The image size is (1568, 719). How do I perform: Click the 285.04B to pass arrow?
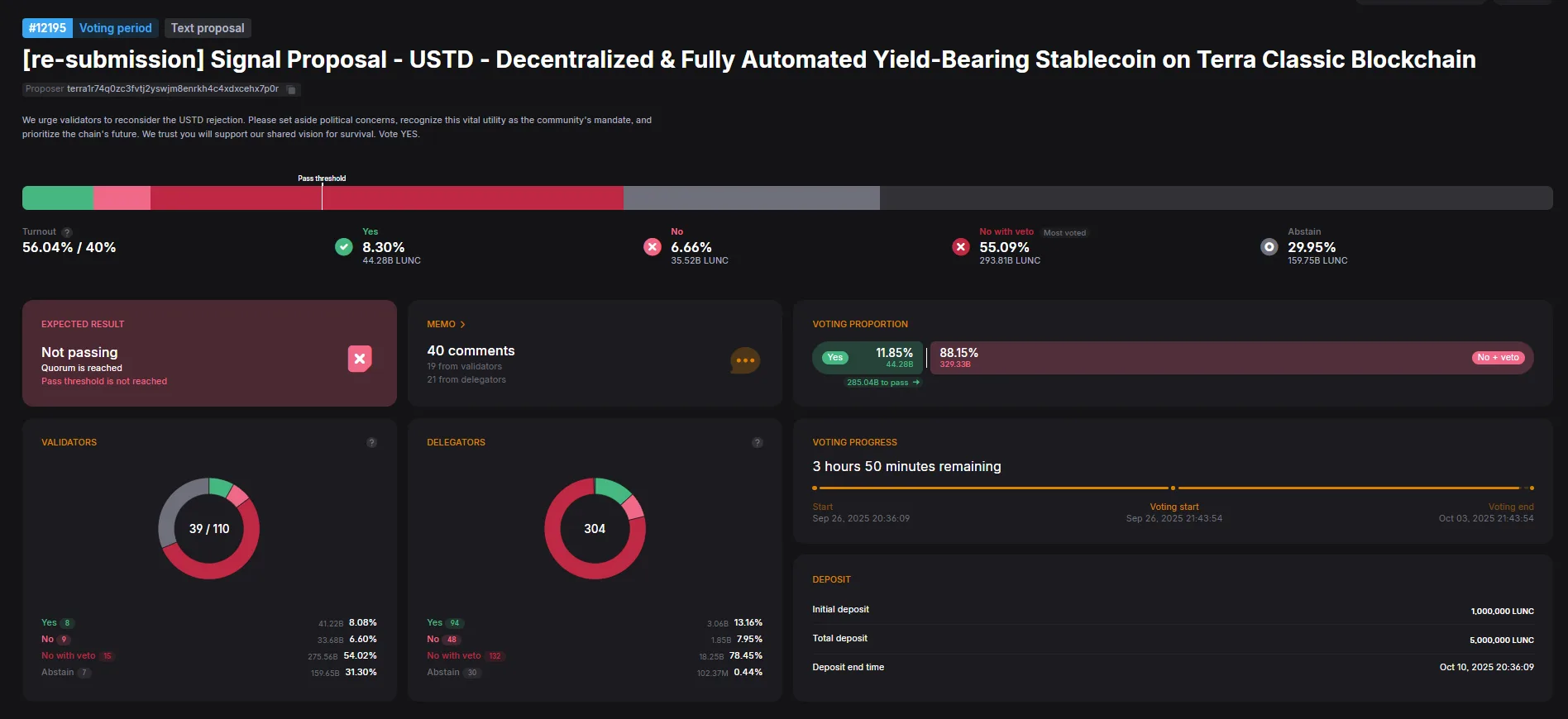click(915, 383)
